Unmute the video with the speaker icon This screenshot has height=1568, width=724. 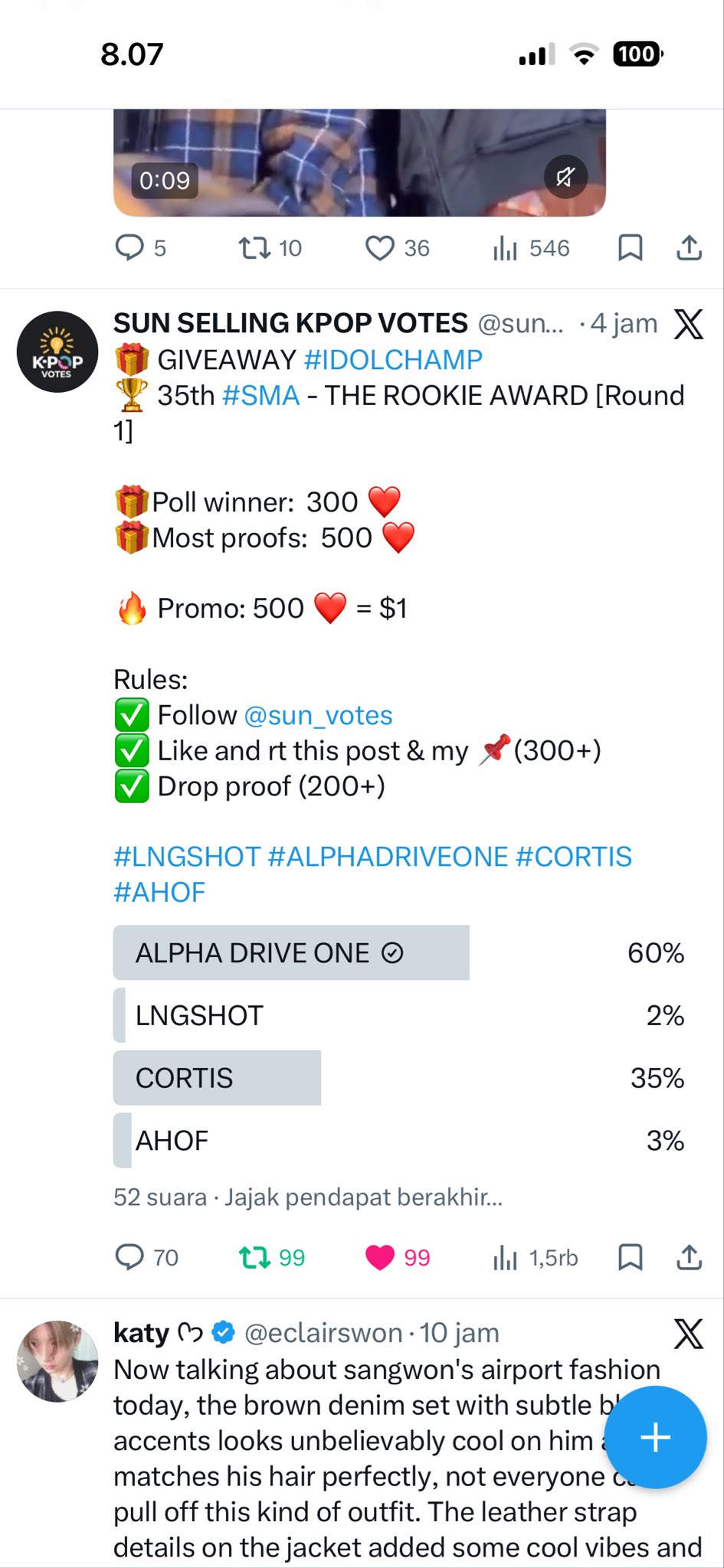[565, 178]
